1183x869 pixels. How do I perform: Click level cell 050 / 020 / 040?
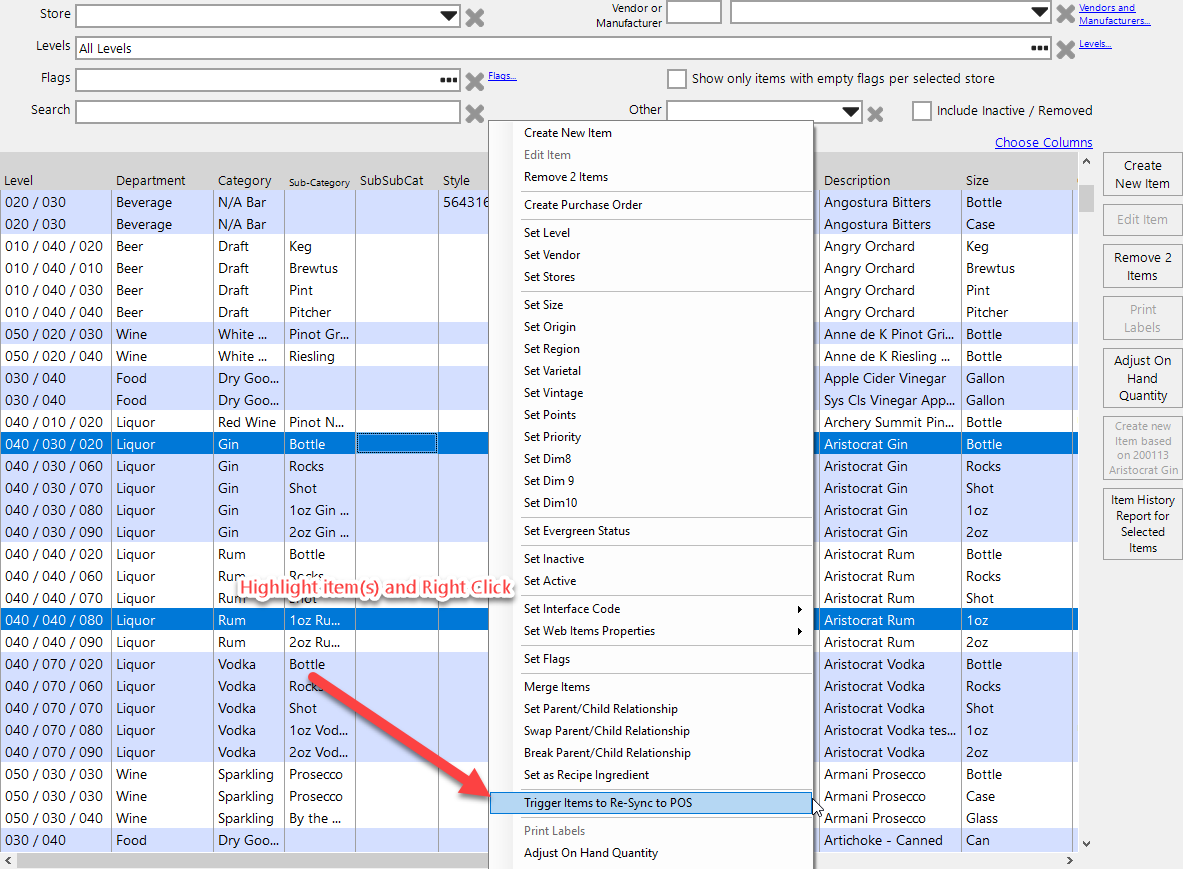click(x=56, y=356)
